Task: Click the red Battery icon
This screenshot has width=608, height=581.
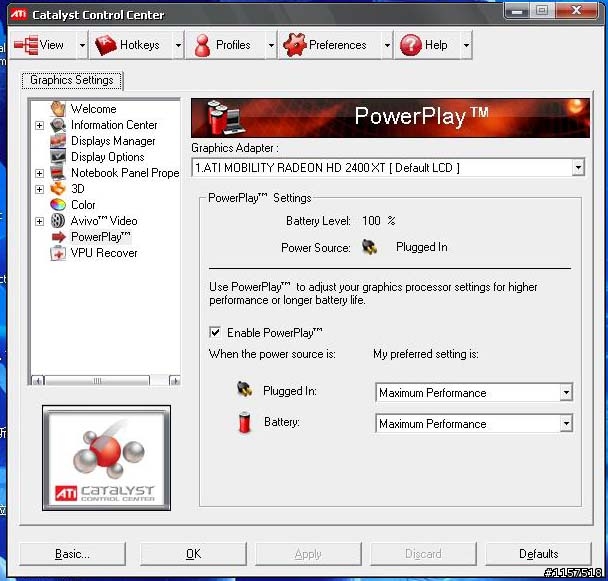Action: click(244, 422)
